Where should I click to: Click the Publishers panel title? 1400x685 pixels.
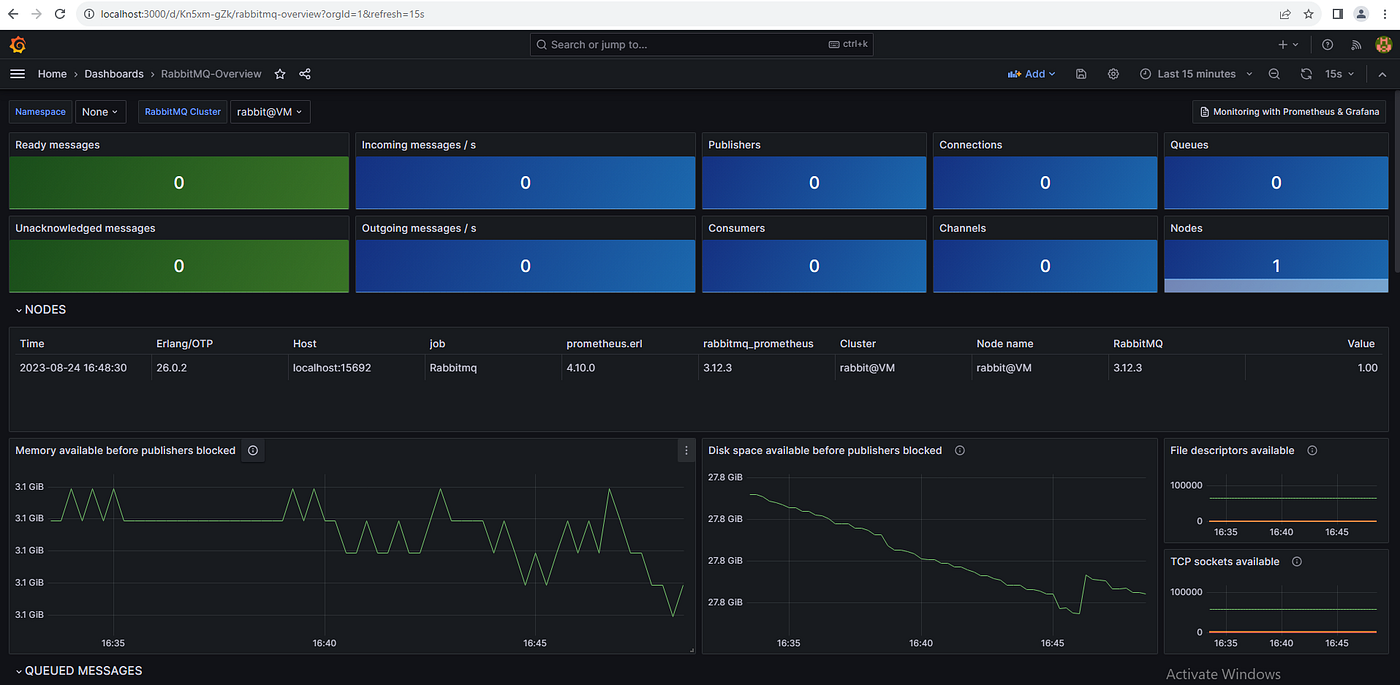click(734, 145)
